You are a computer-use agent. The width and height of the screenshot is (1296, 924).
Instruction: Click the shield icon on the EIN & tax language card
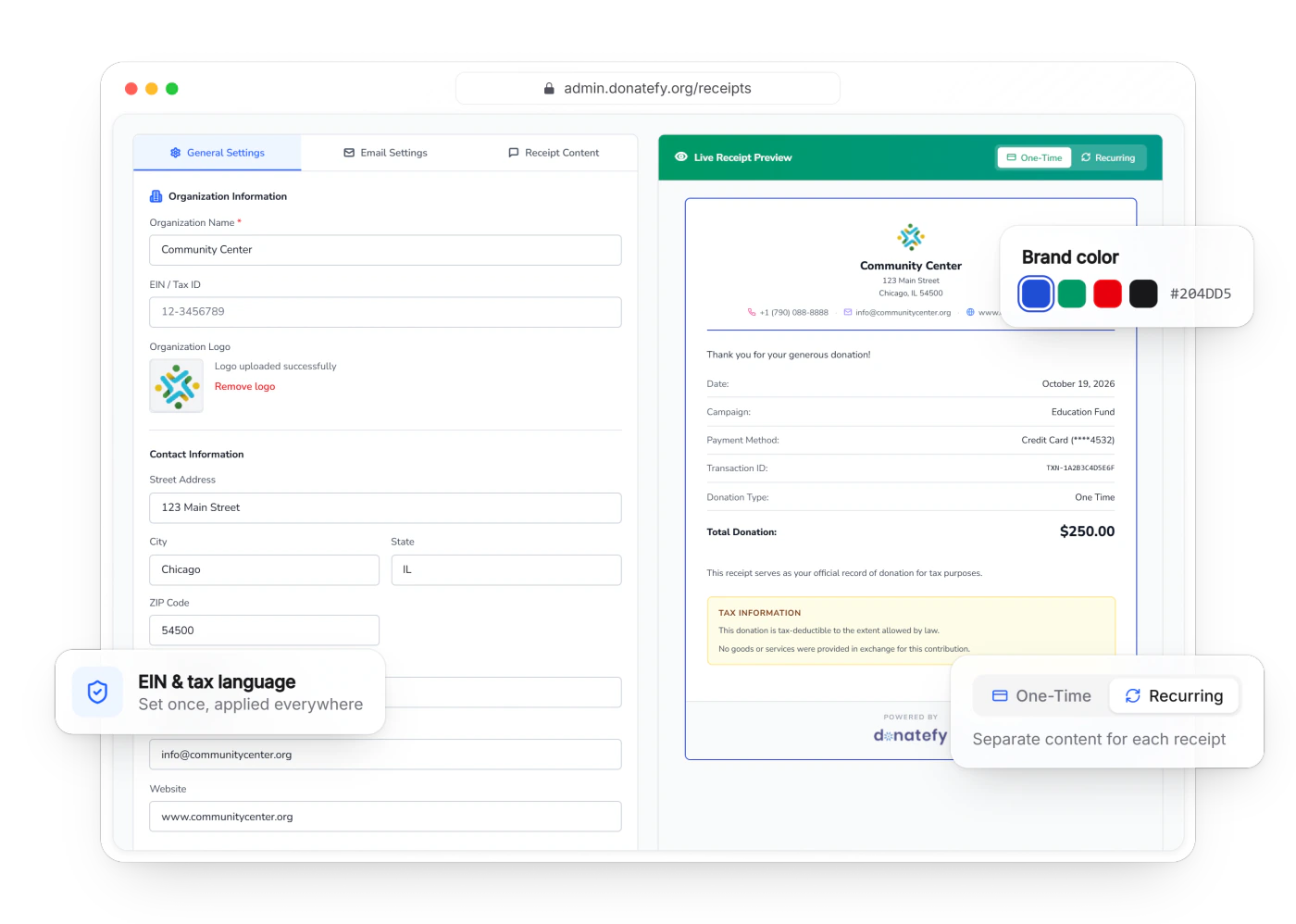pyautogui.click(x=97, y=692)
